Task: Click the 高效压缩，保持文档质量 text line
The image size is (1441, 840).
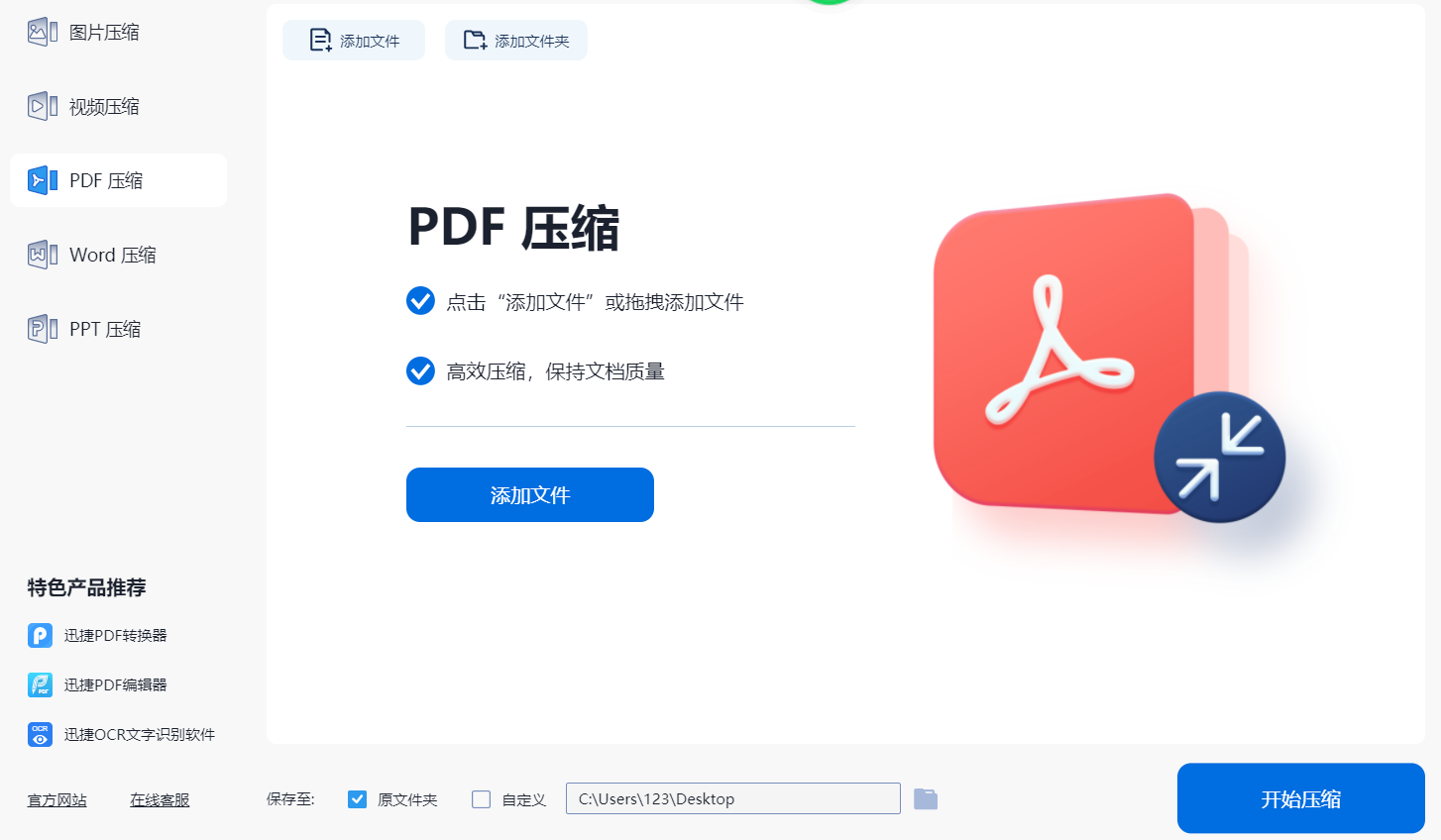Action: 555,371
